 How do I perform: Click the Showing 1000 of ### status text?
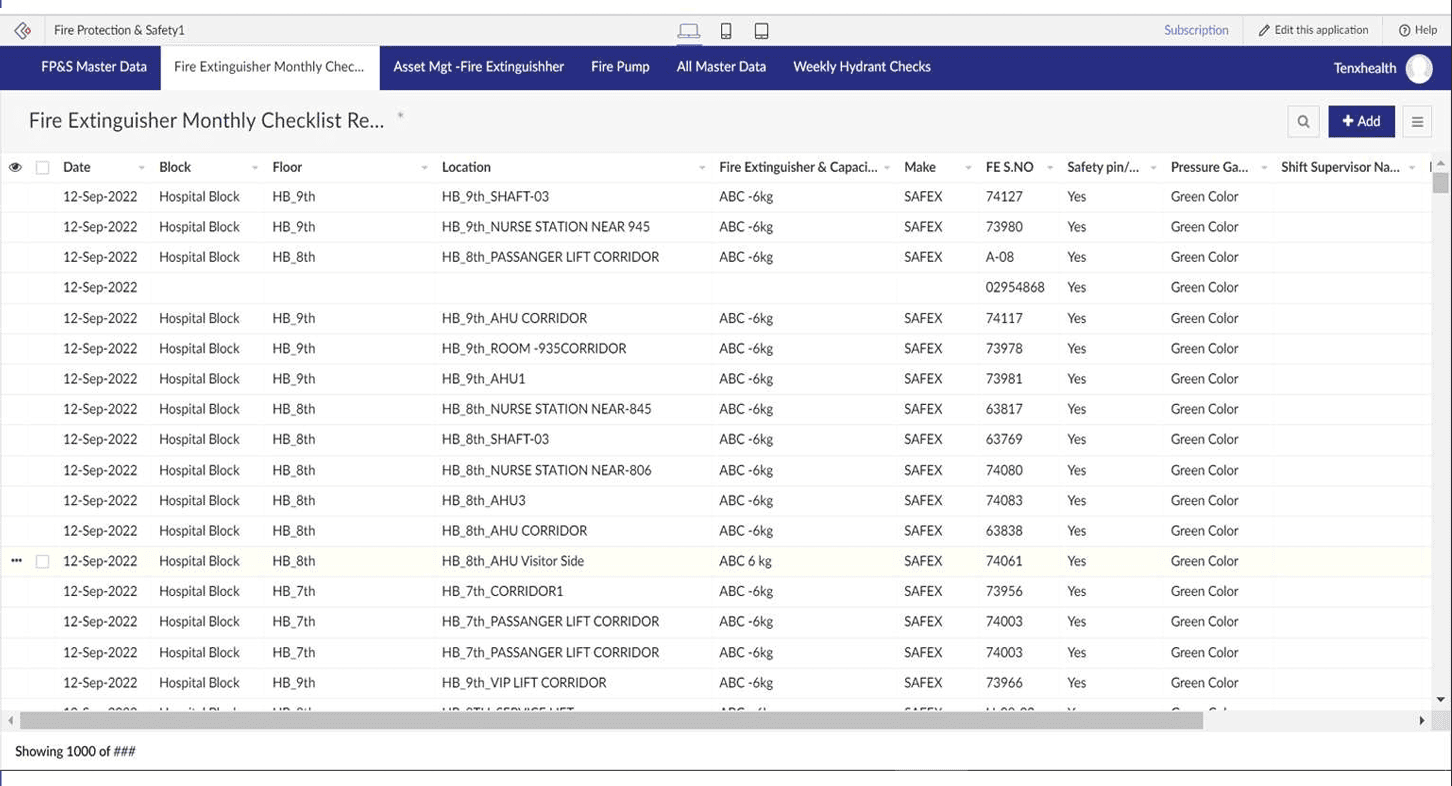tap(75, 751)
